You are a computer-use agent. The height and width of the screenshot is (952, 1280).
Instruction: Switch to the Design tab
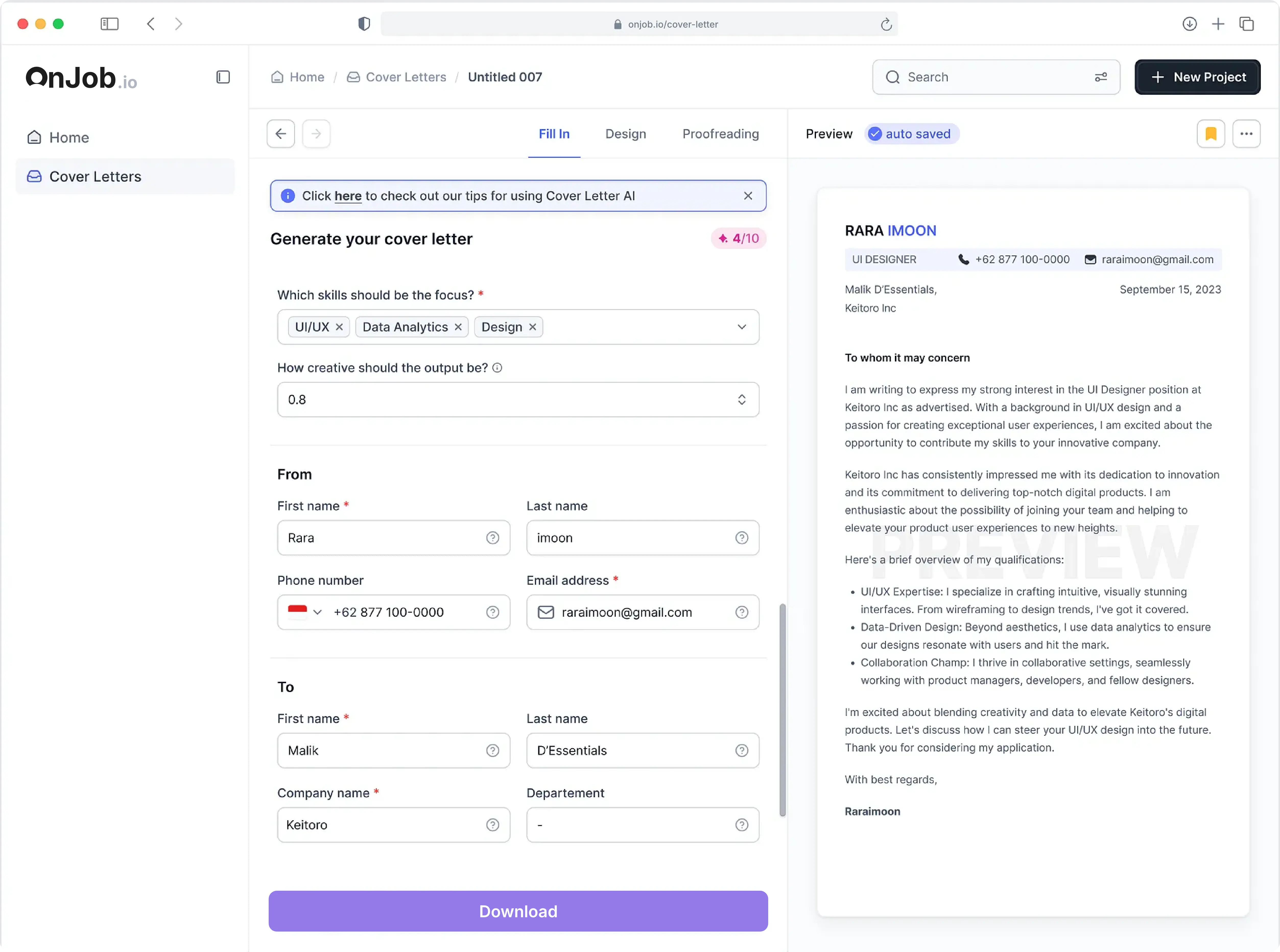(625, 134)
